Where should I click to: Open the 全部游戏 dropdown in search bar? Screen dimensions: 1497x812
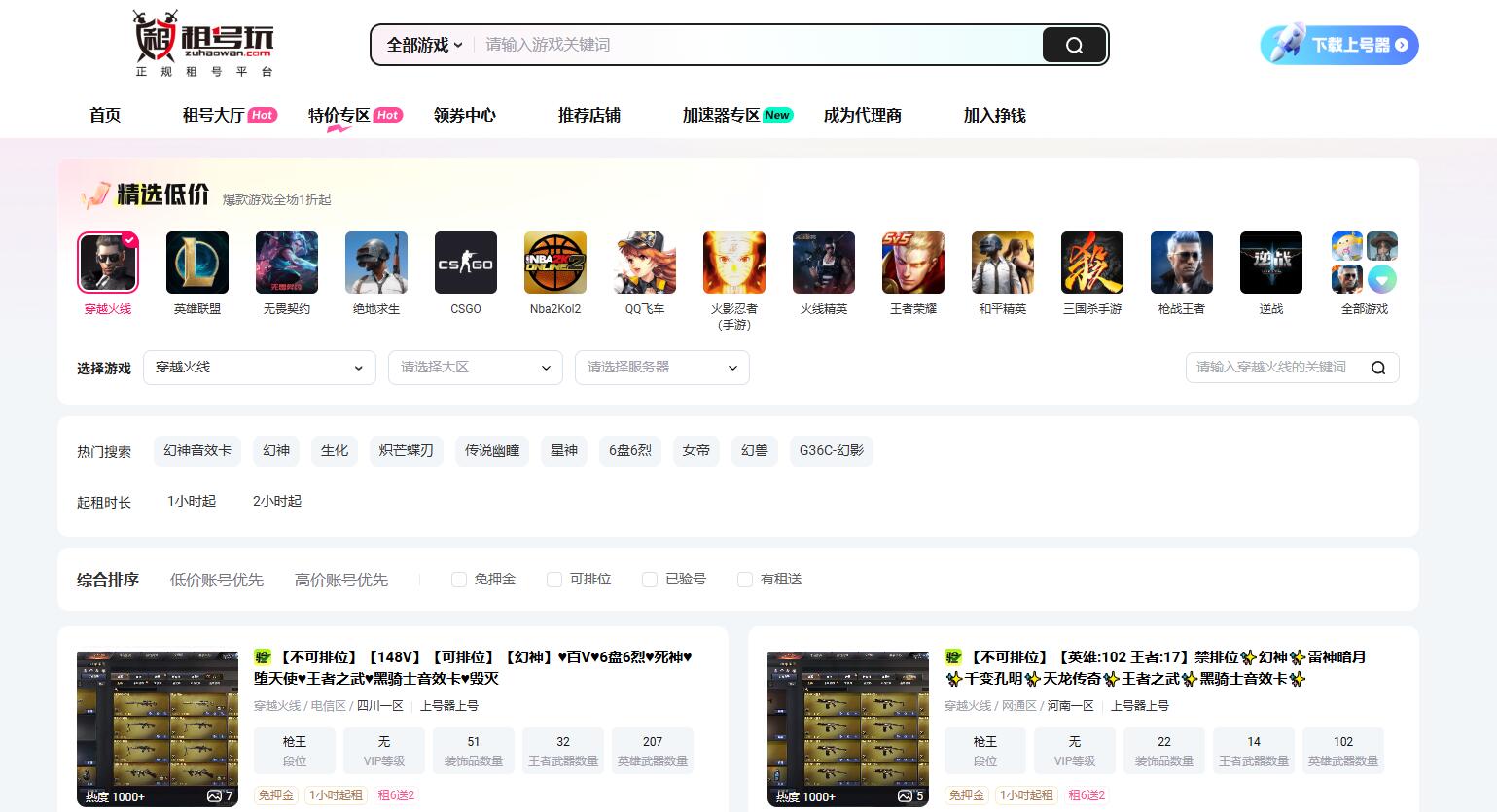coord(424,45)
